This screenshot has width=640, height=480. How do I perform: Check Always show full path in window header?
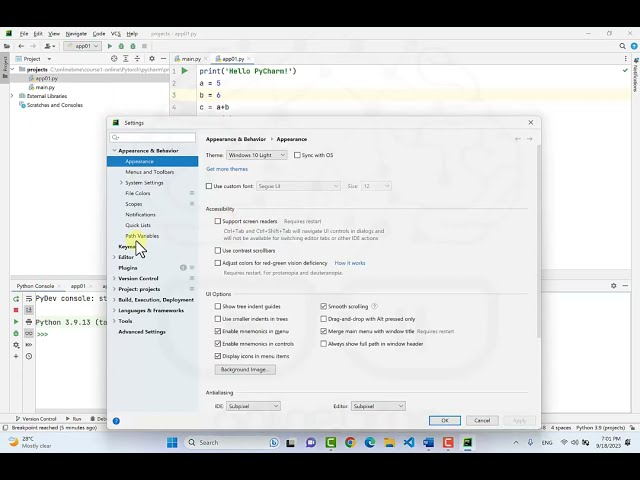(x=323, y=344)
